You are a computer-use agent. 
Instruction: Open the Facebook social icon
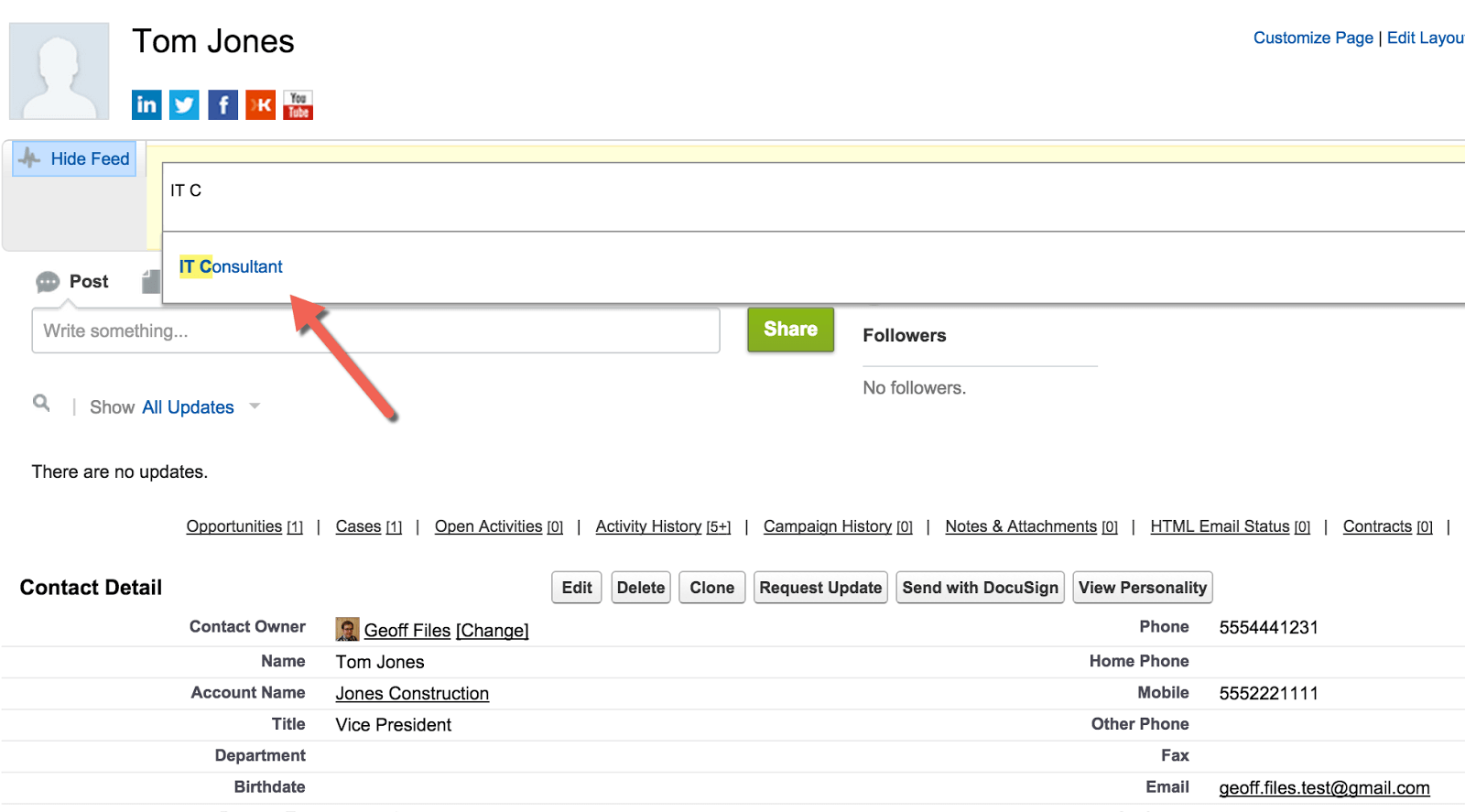(222, 105)
